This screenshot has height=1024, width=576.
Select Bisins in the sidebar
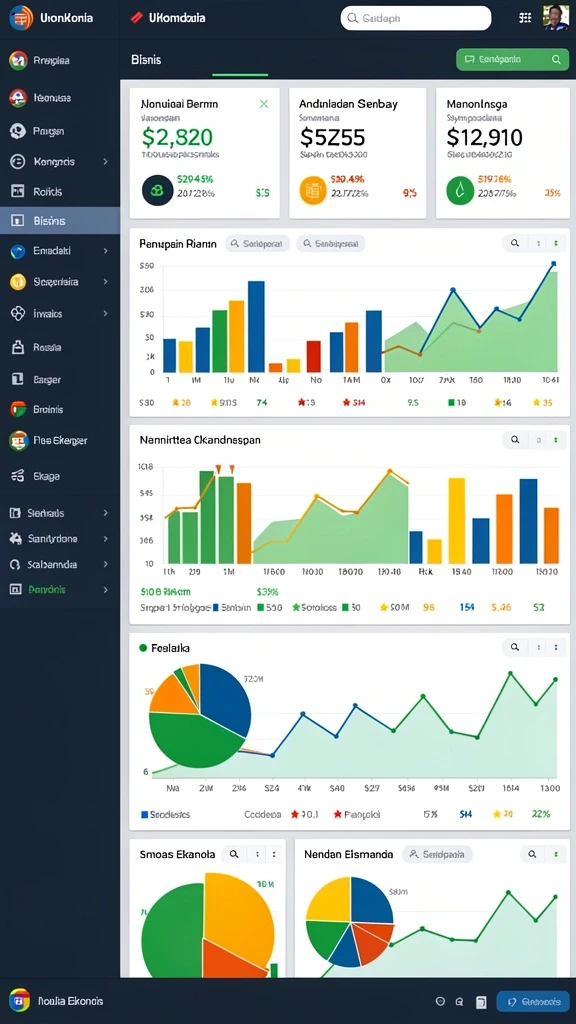[x=60, y=221]
